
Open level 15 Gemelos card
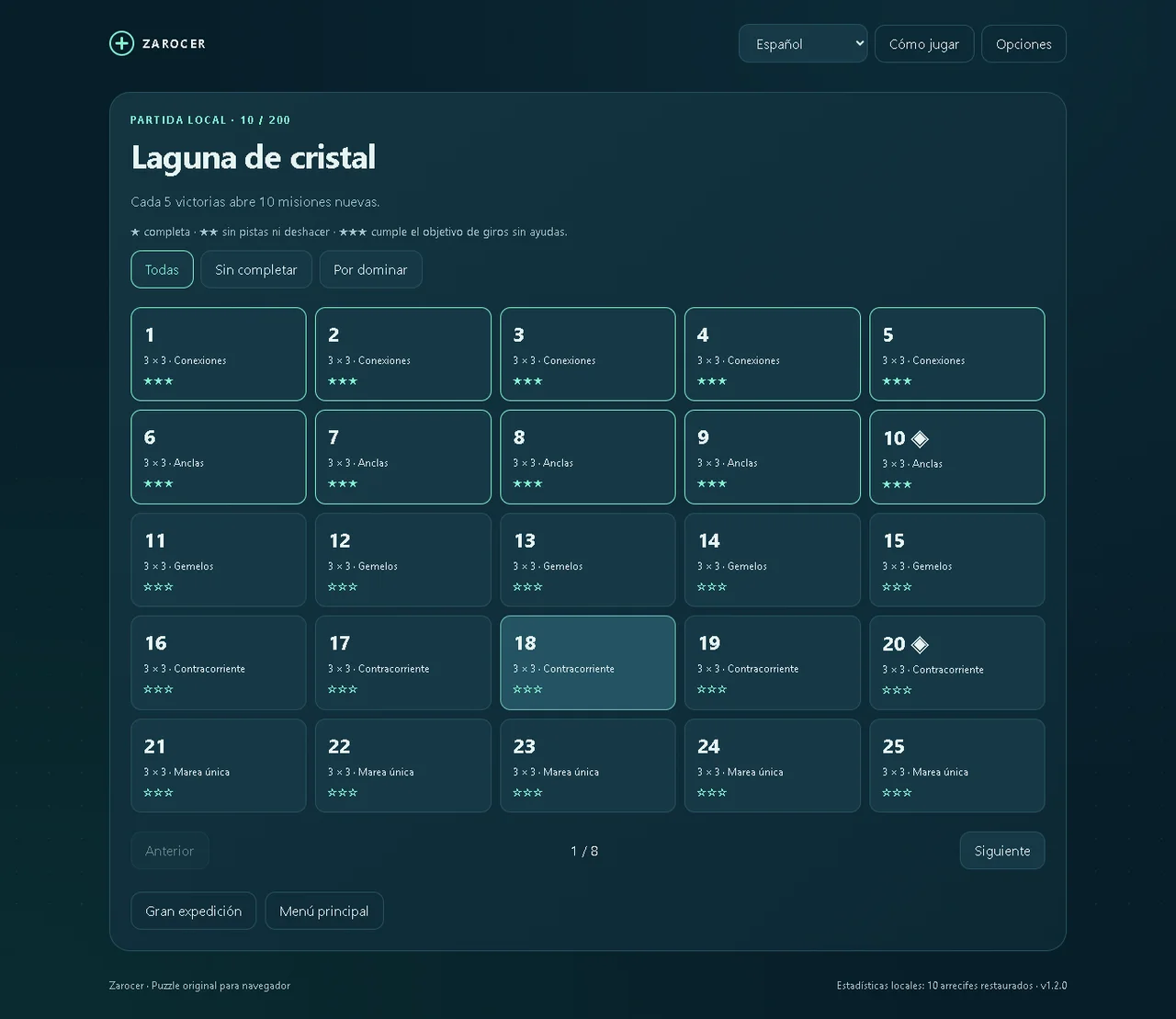click(x=957, y=560)
